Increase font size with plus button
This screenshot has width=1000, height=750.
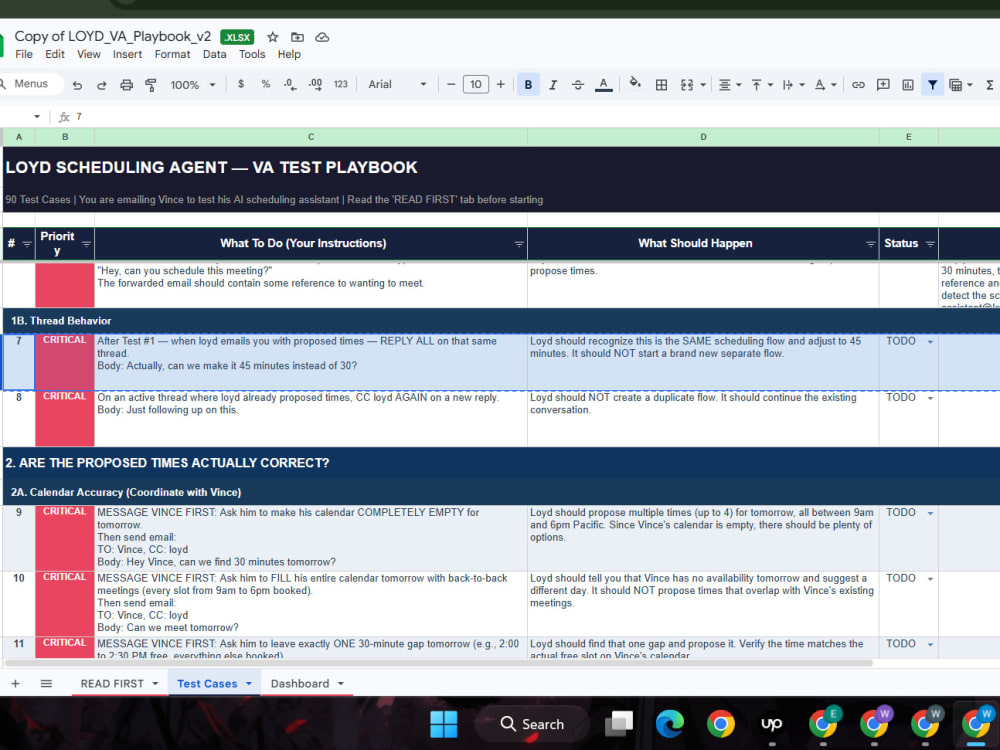pos(501,84)
